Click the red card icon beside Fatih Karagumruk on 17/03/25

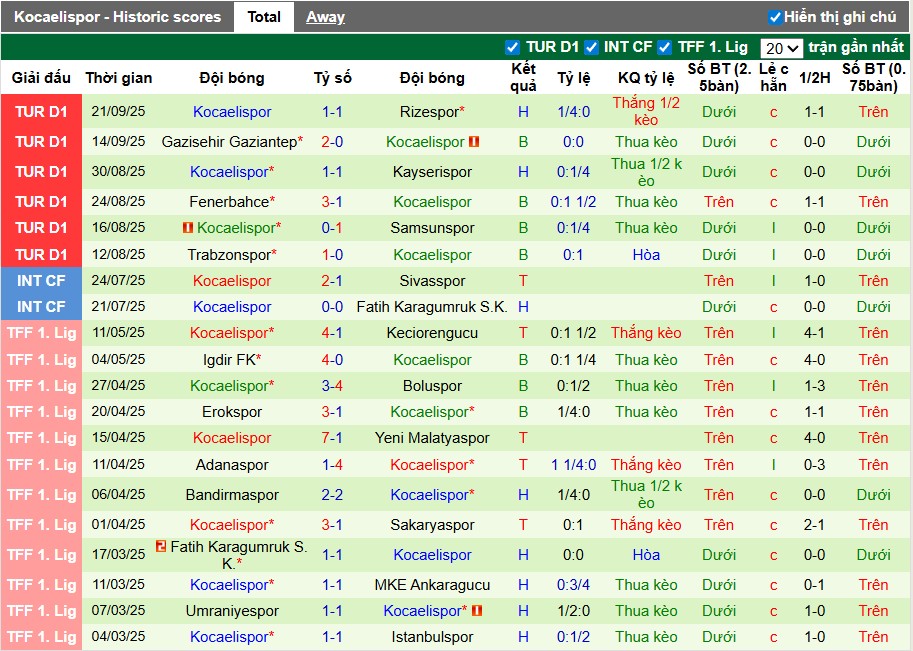pos(160,548)
